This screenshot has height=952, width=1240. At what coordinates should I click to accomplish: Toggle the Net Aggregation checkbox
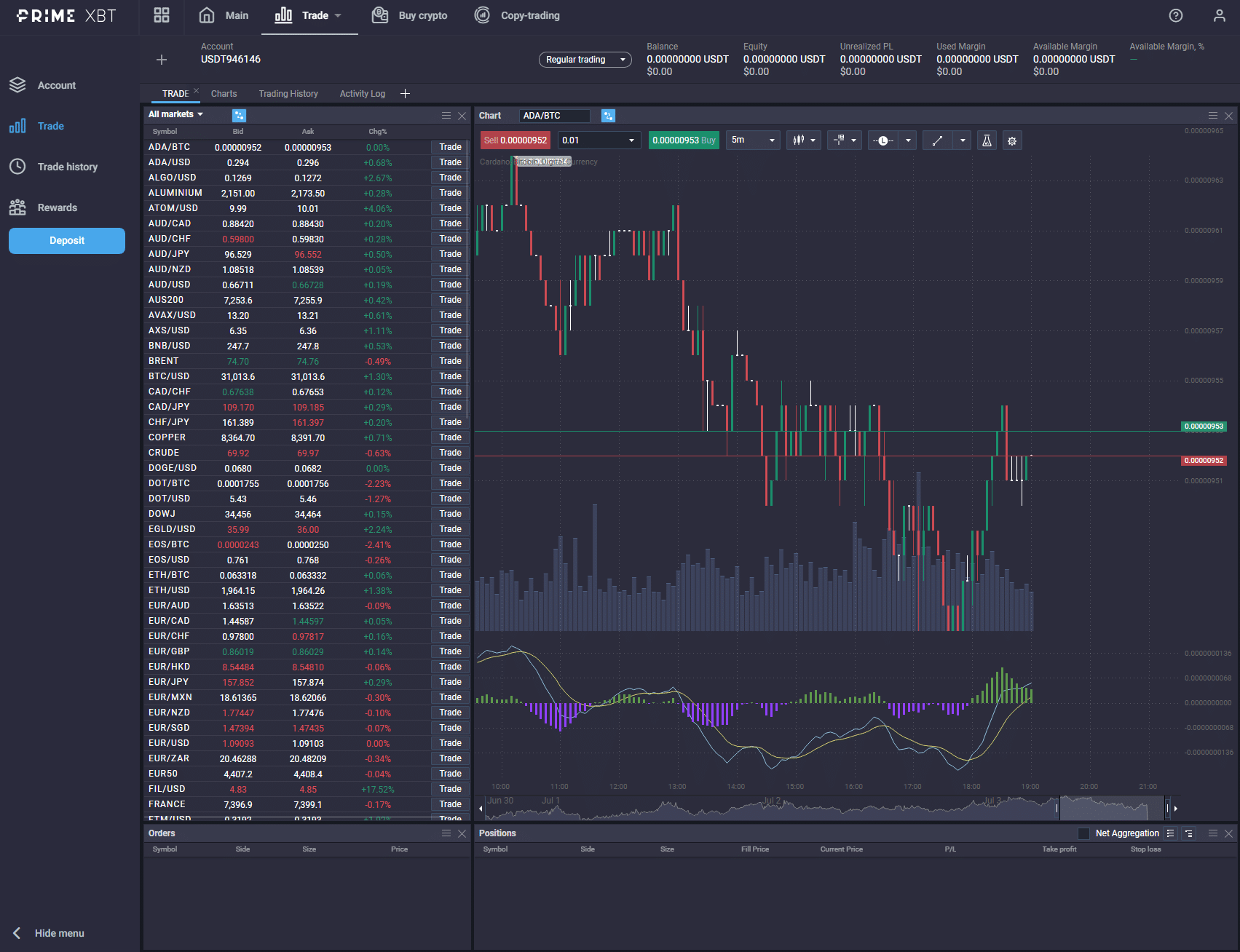coord(1083,833)
